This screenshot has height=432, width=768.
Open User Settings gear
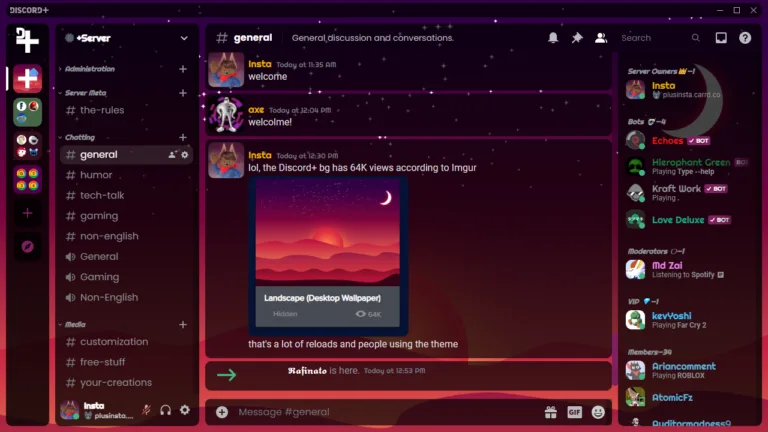pyautogui.click(x=185, y=410)
